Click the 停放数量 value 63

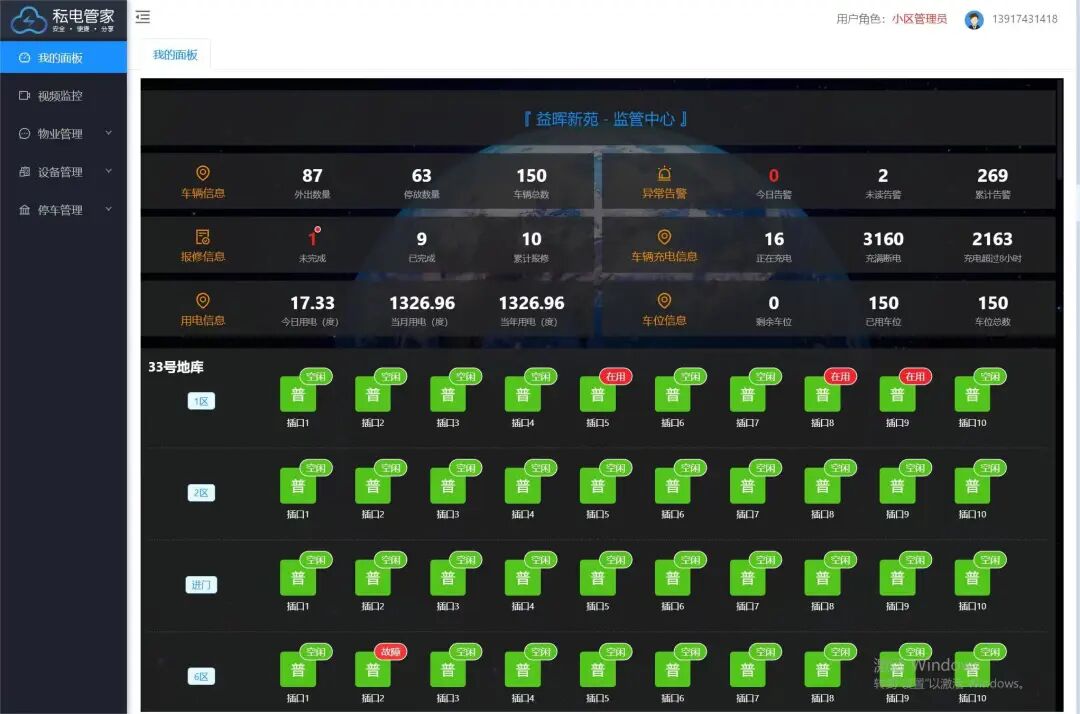(422, 176)
